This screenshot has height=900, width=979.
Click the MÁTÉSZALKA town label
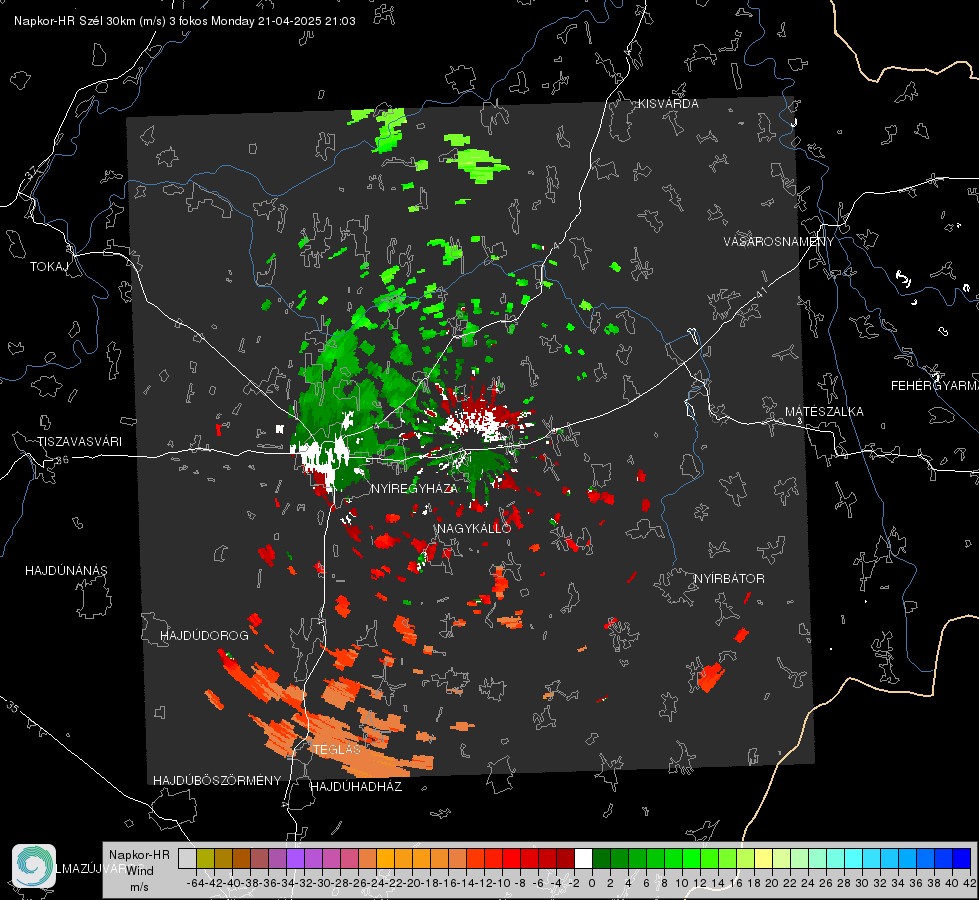[x=824, y=412]
